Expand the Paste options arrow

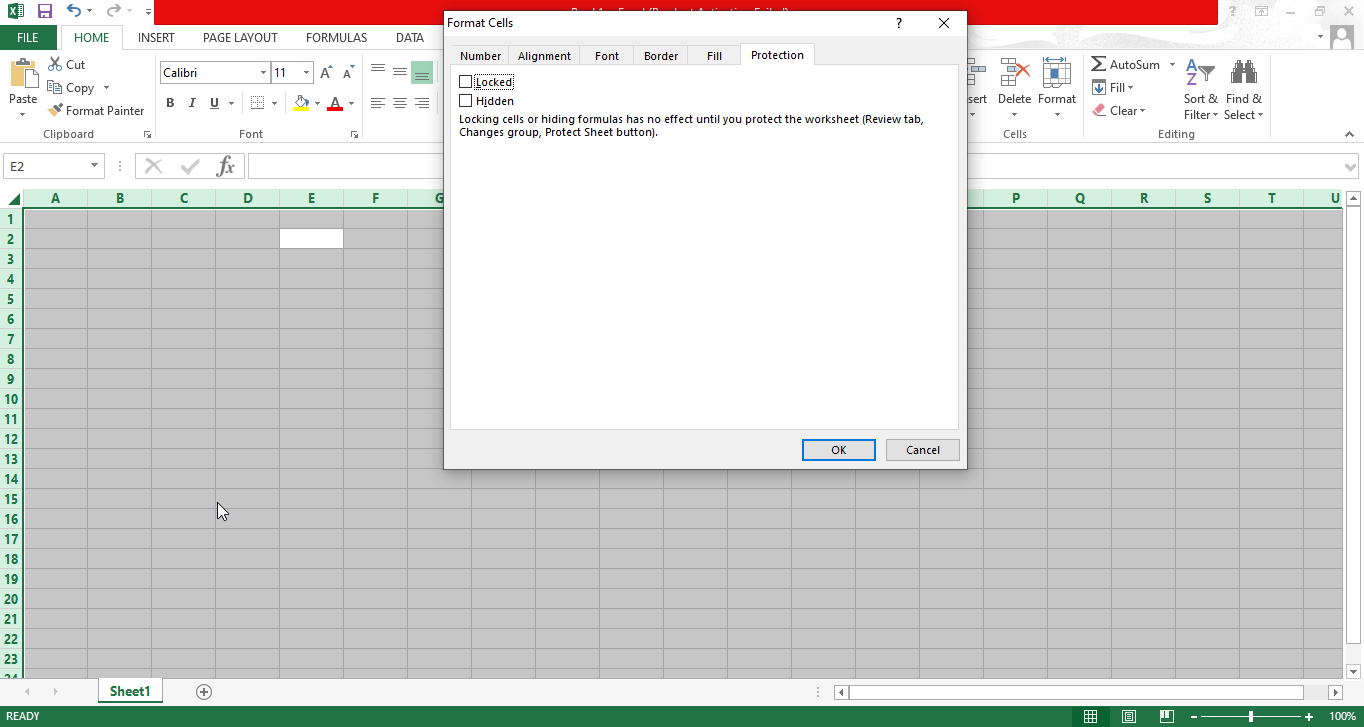pos(23,114)
